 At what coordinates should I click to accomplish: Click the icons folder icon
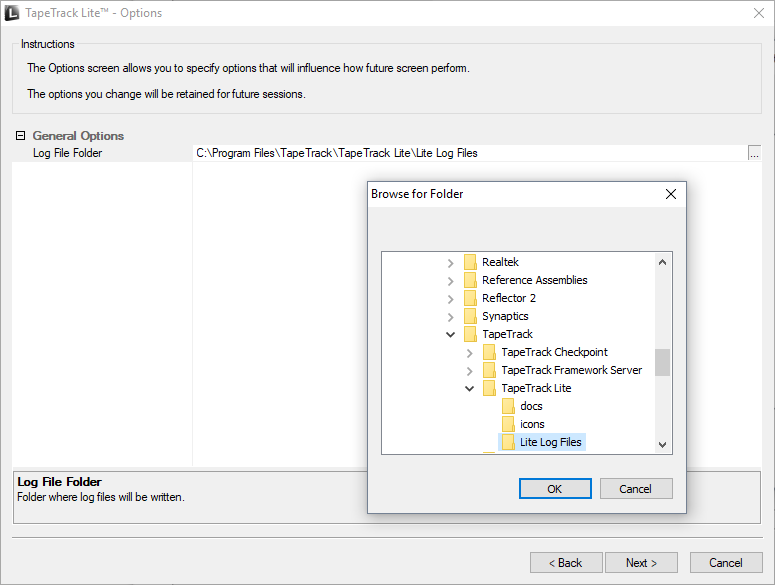(508, 424)
